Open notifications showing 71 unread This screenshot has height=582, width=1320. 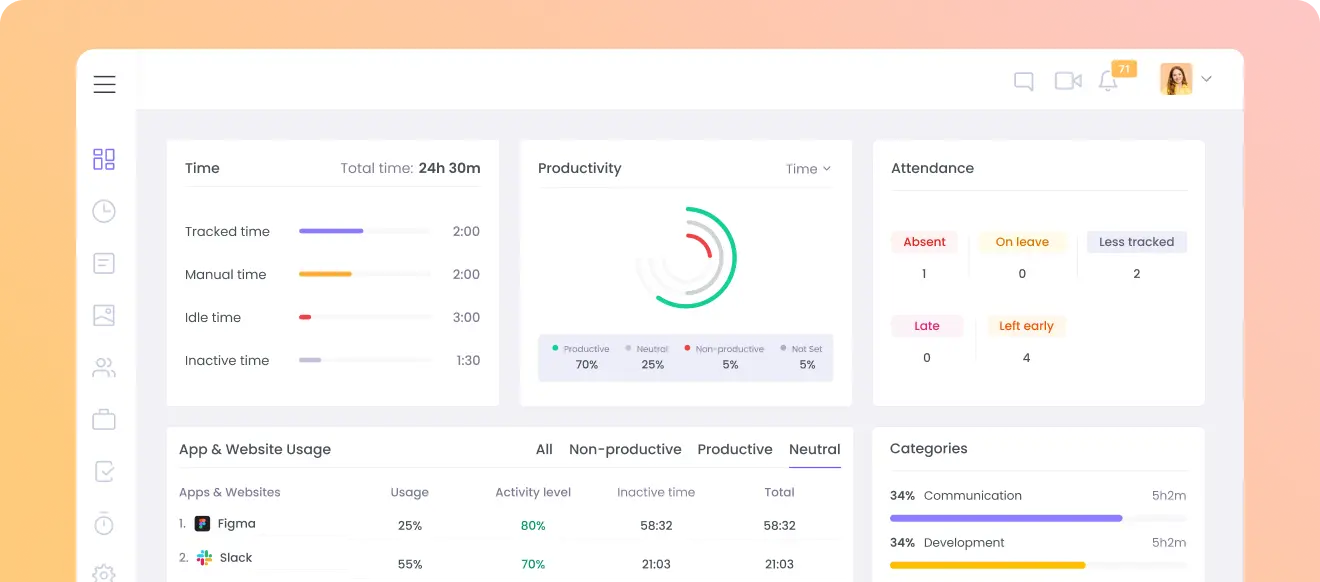pos(1108,80)
